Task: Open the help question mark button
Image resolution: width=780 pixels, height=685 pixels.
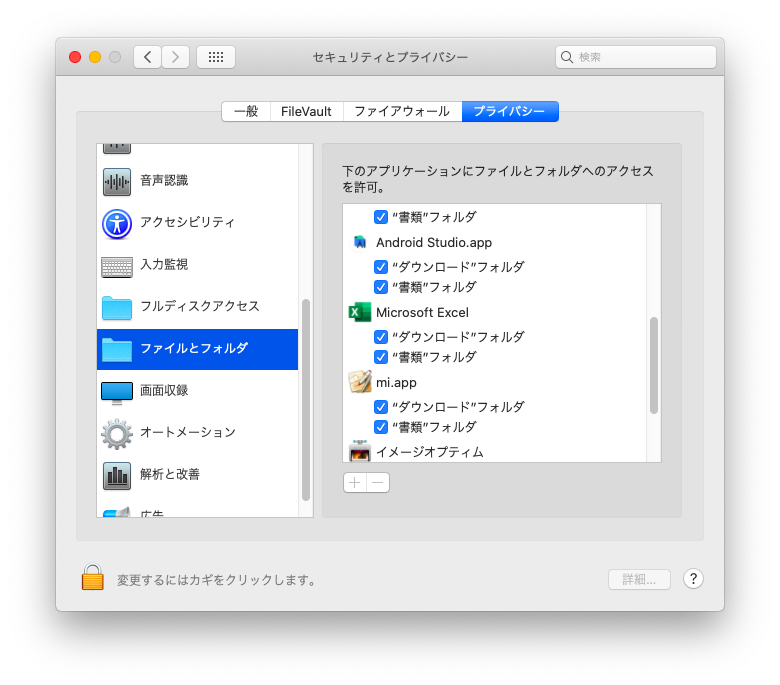Action: (x=693, y=579)
